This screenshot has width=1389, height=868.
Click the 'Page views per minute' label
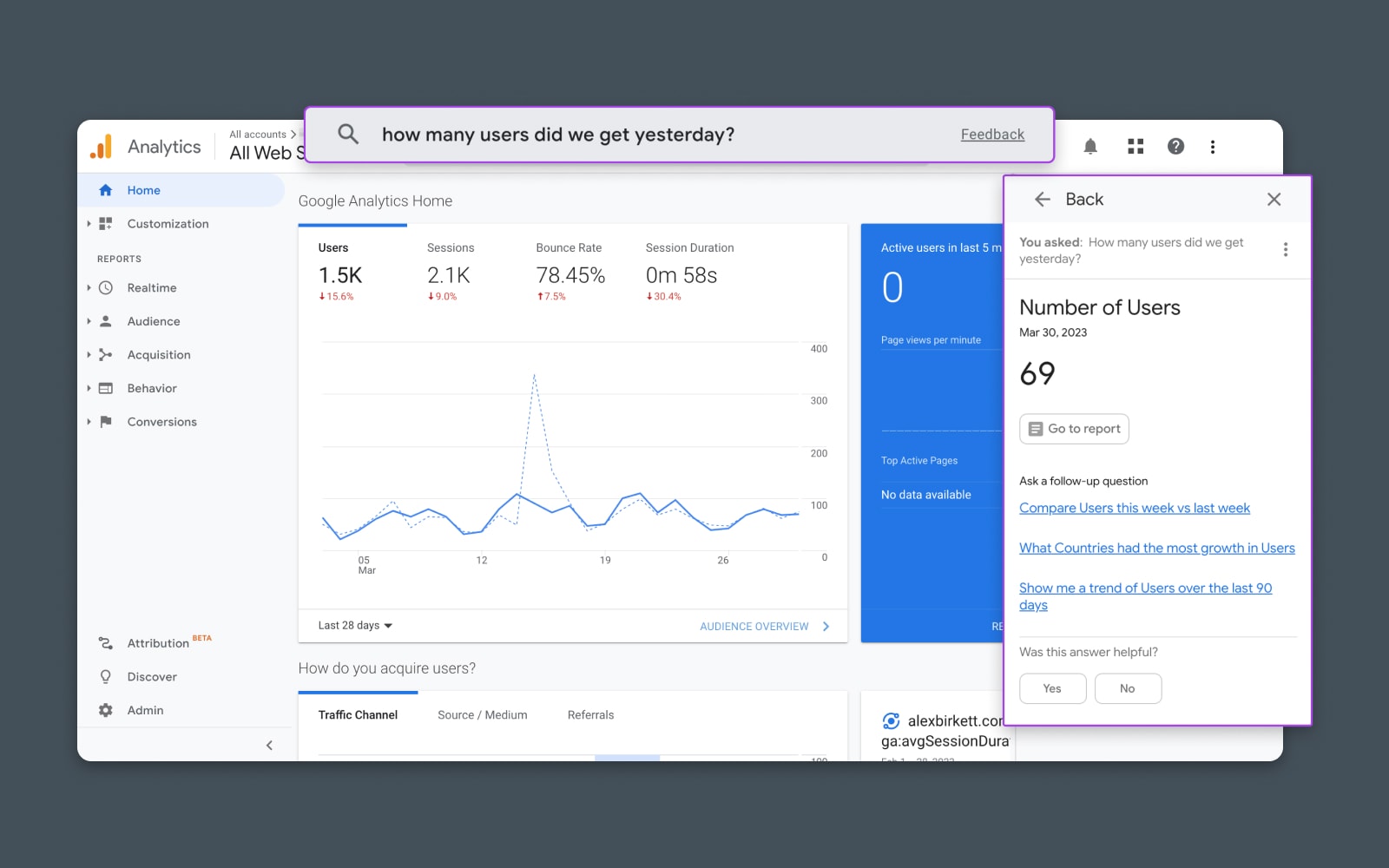pyautogui.click(x=931, y=340)
